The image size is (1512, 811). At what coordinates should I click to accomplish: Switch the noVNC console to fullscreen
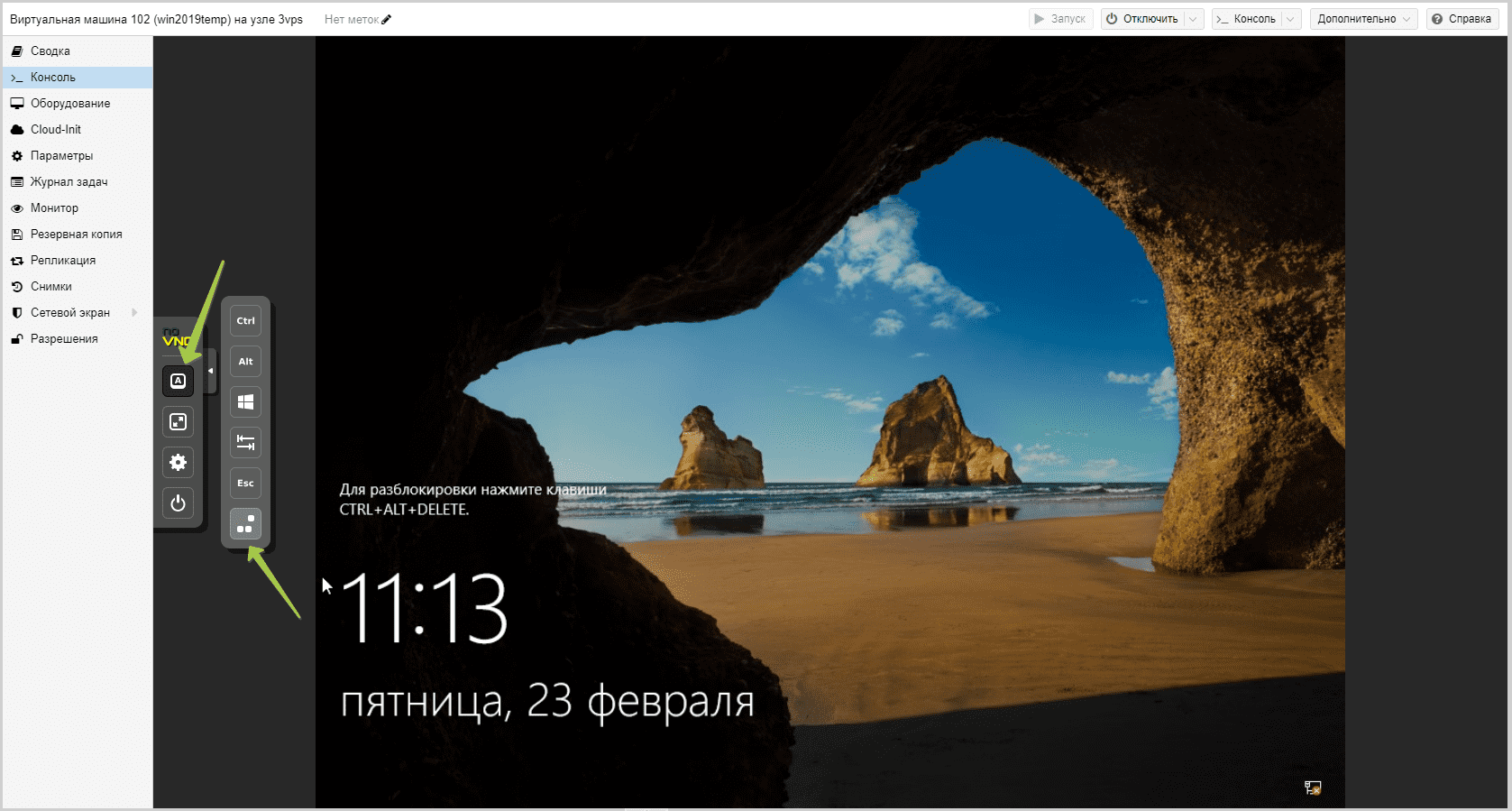(179, 421)
